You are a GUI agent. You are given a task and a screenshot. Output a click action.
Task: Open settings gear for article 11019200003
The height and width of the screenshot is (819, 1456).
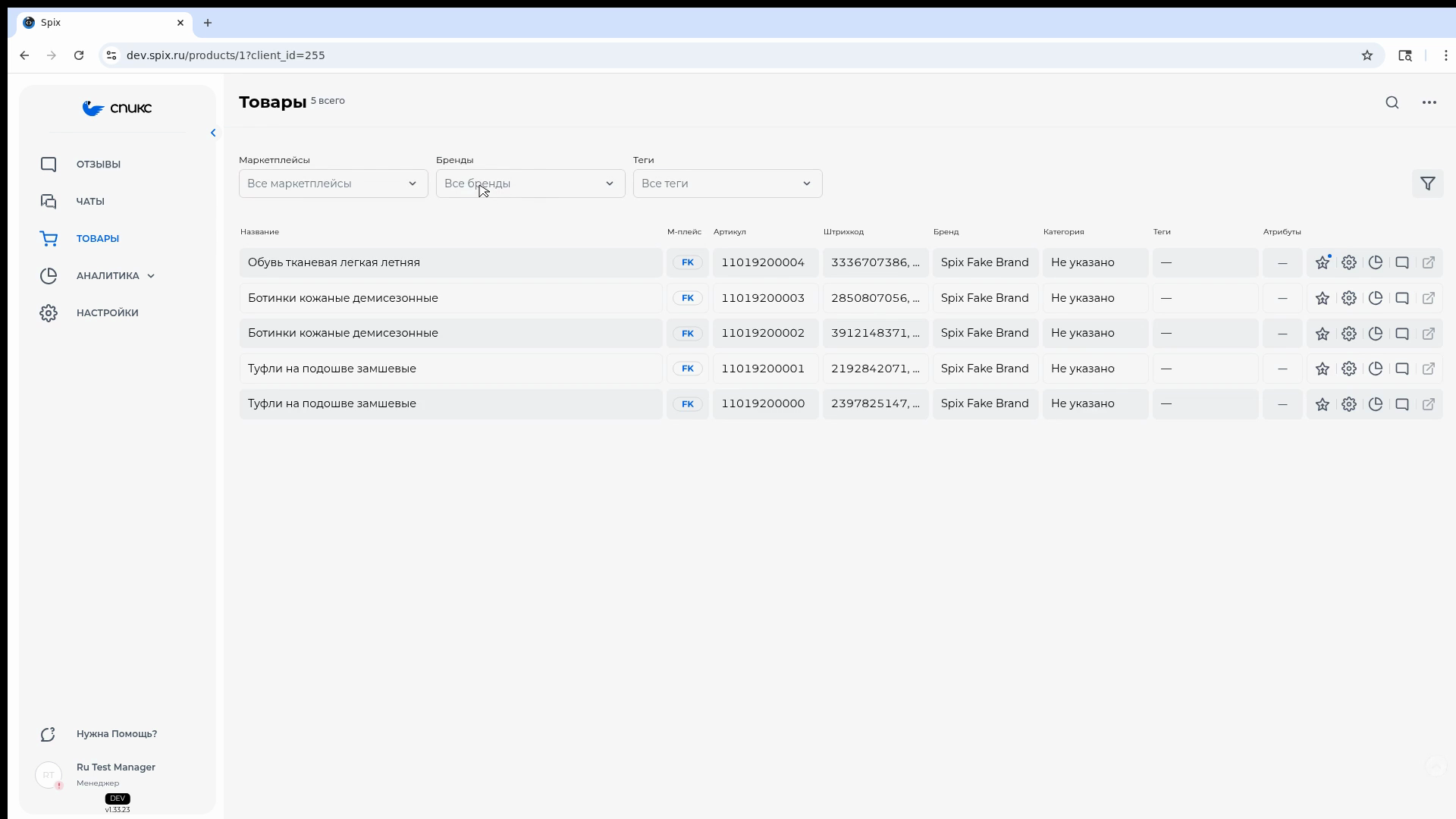pyautogui.click(x=1349, y=298)
